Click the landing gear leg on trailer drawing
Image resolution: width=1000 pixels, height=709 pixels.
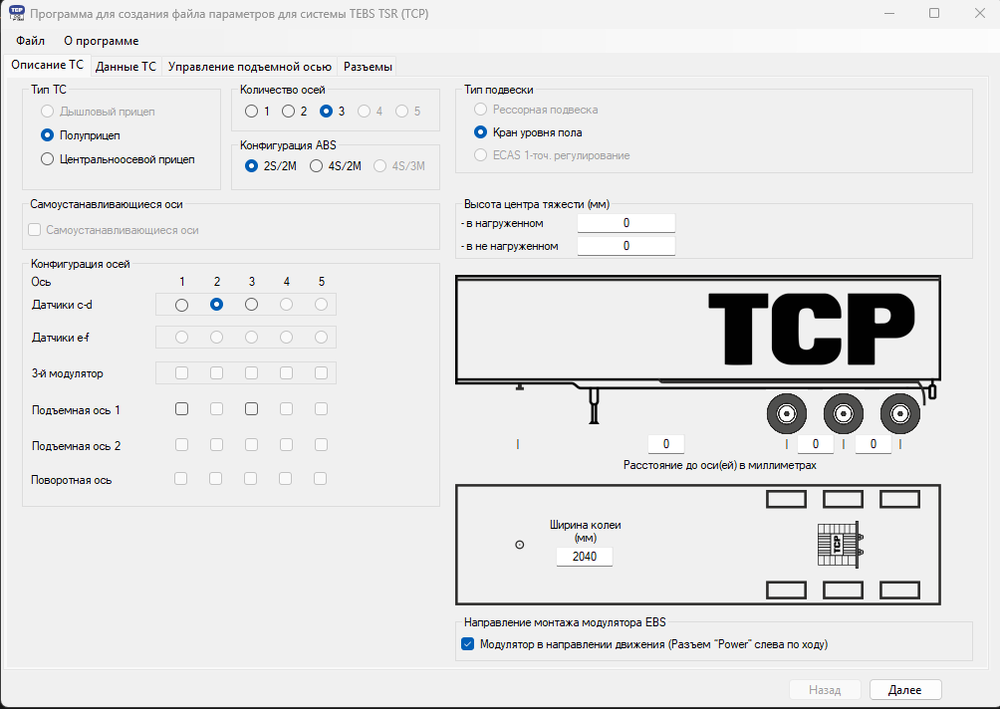pyautogui.click(x=594, y=406)
